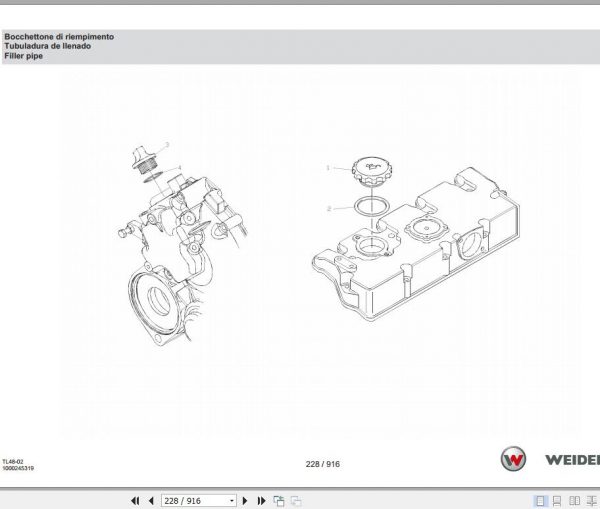The width and height of the screenshot is (600, 509).
Task: Click the 'TL48-02' document code
Action: [x=13, y=462]
